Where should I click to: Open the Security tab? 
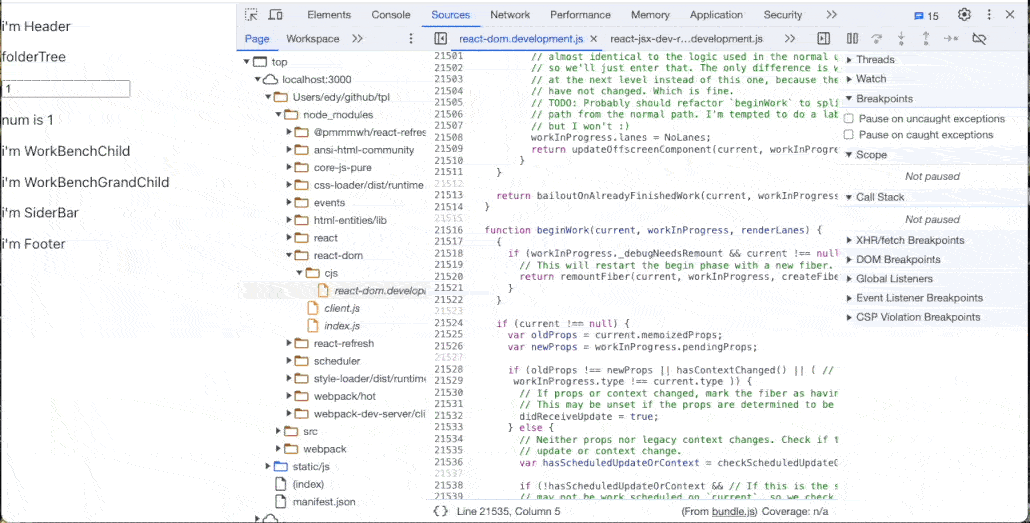782,14
